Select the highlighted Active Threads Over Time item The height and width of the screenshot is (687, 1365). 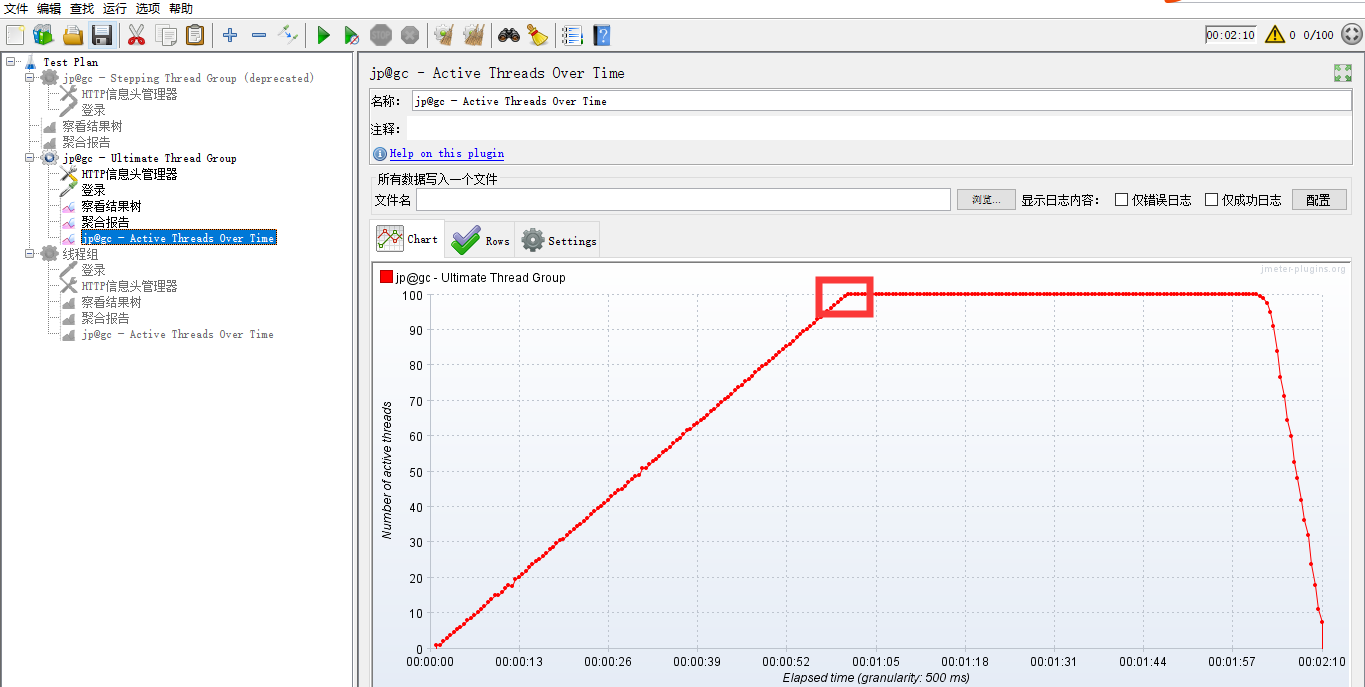point(178,238)
